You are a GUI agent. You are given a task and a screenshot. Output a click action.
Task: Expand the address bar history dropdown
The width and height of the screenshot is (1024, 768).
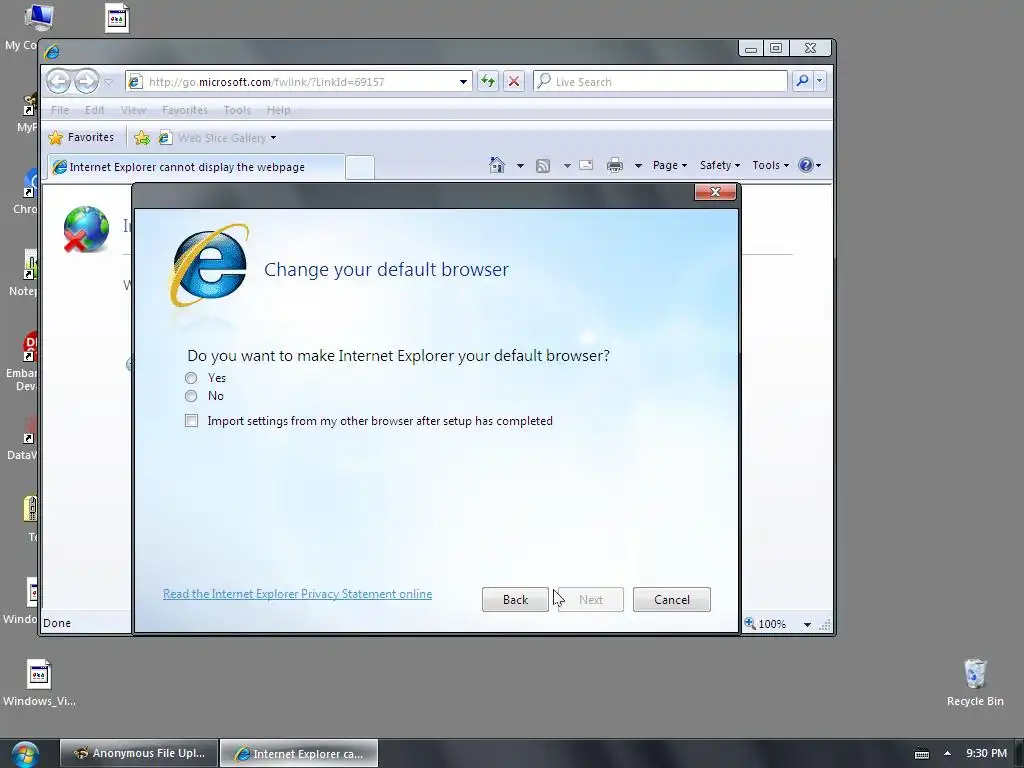[x=463, y=82]
